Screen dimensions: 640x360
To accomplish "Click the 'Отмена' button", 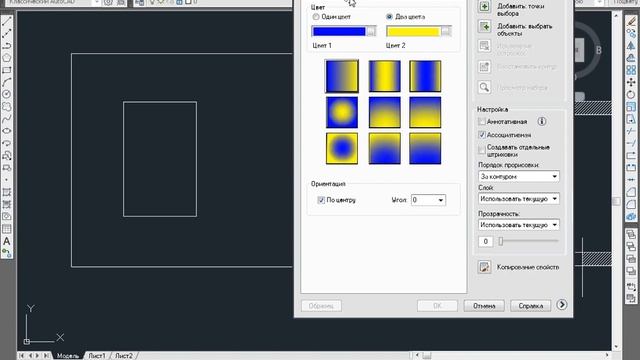I will [x=484, y=306].
